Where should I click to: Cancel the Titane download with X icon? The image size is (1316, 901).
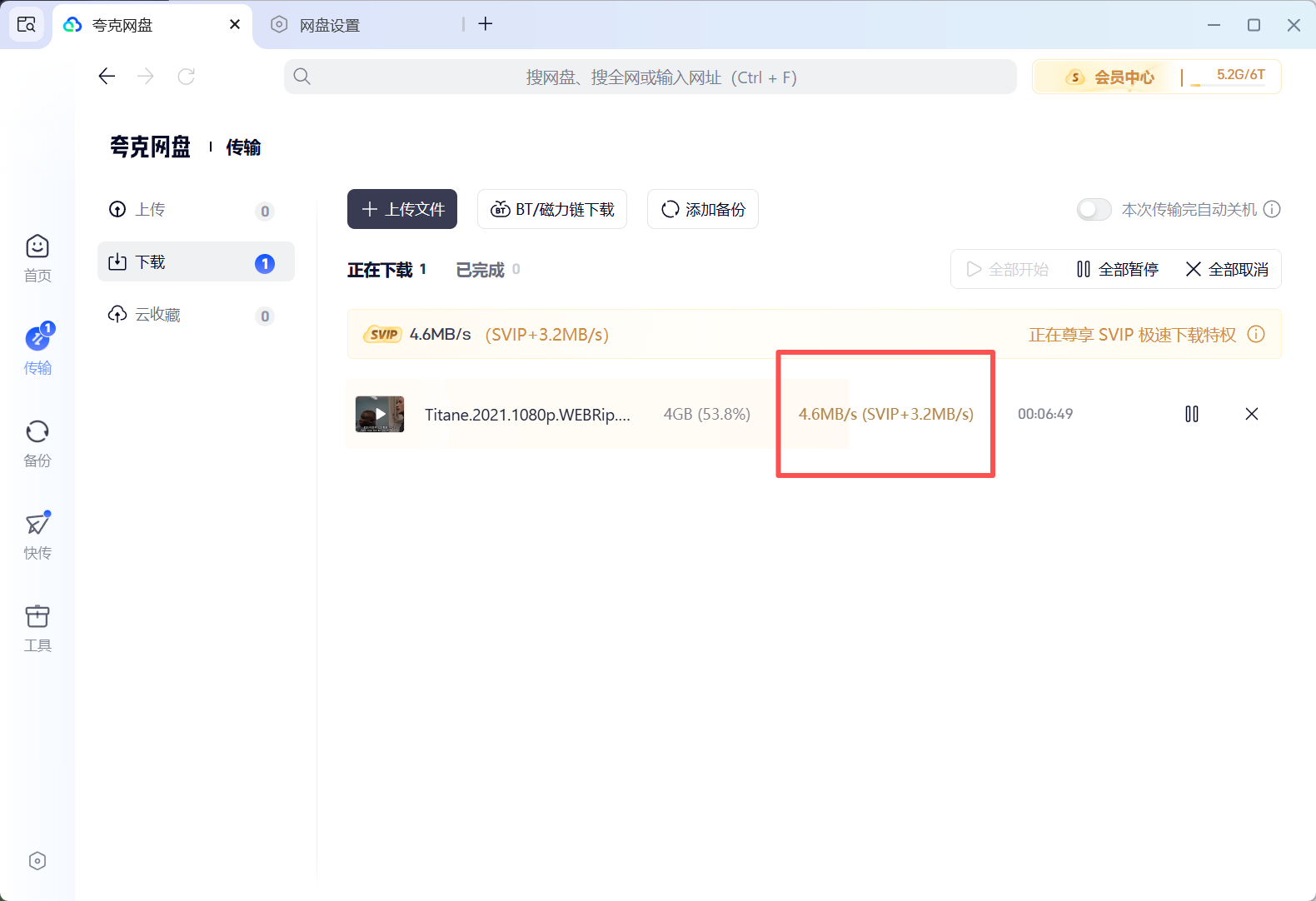tap(1251, 414)
